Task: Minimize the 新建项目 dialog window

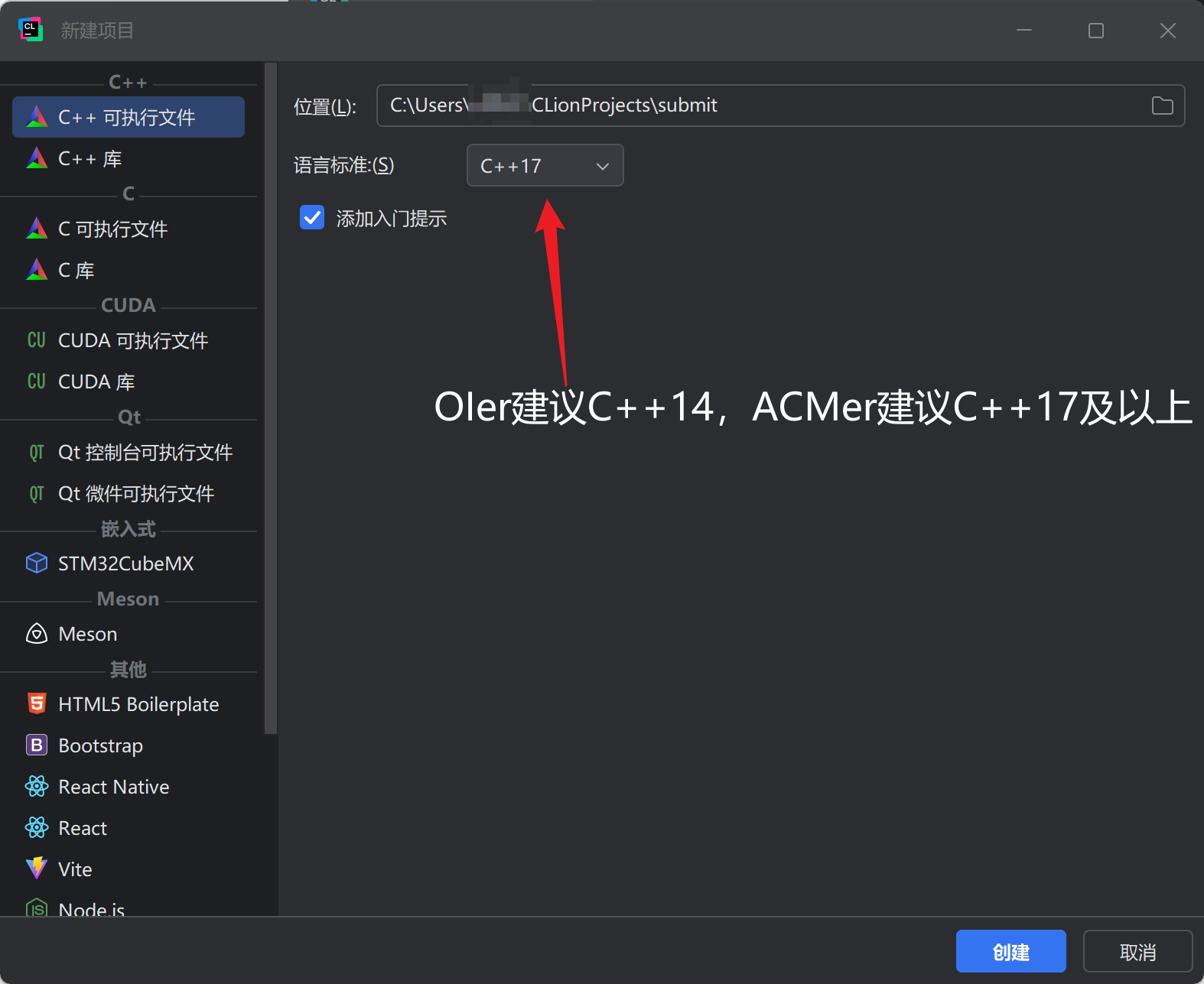Action: (1024, 31)
